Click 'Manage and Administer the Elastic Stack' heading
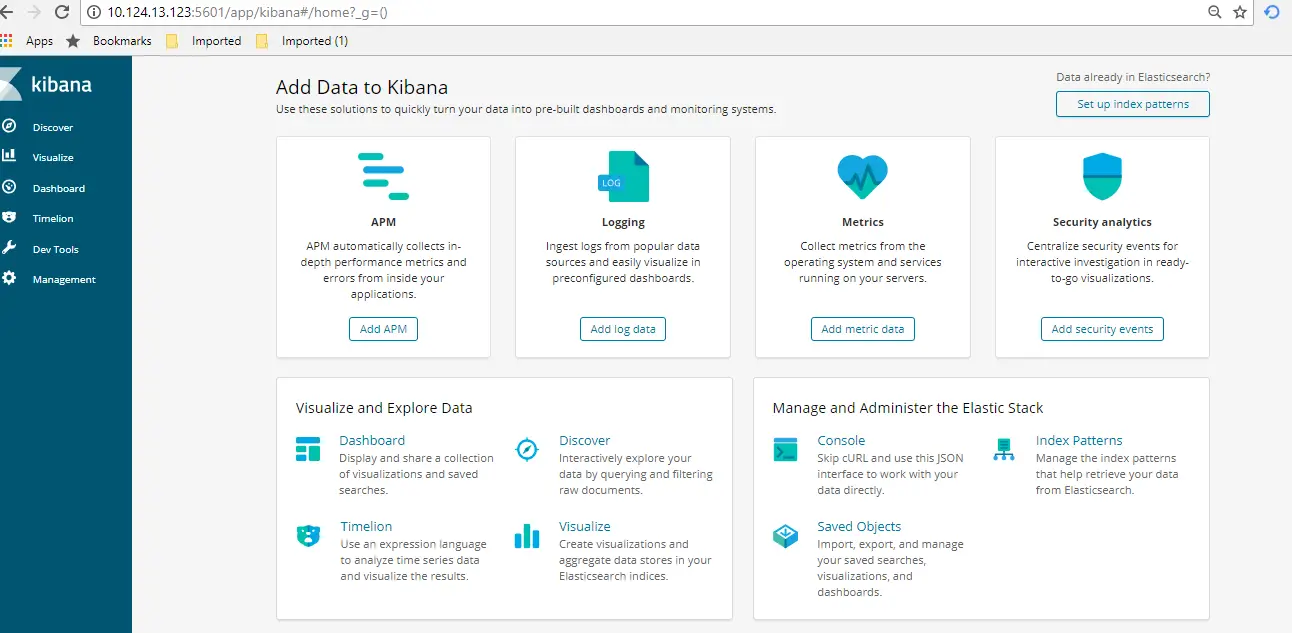 tap(908, 408)
